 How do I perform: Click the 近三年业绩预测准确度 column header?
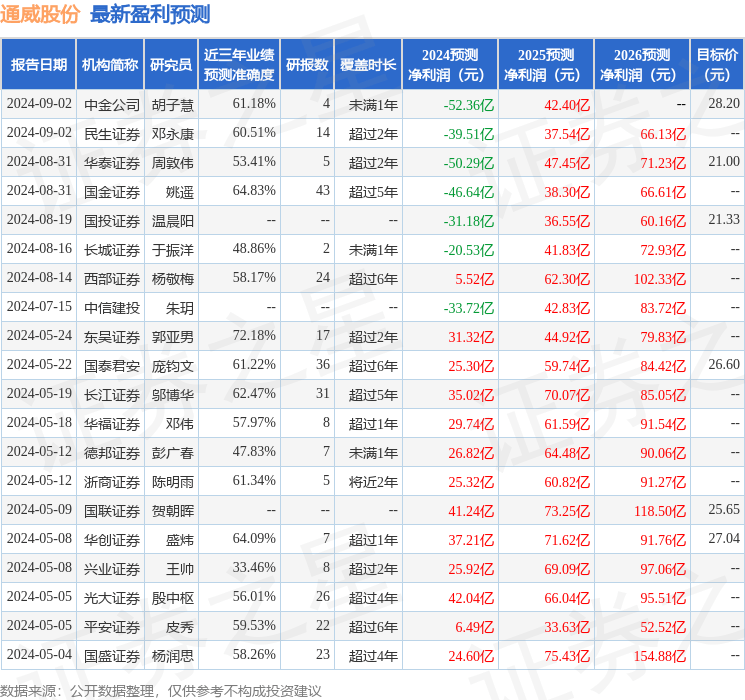[239, 65]
